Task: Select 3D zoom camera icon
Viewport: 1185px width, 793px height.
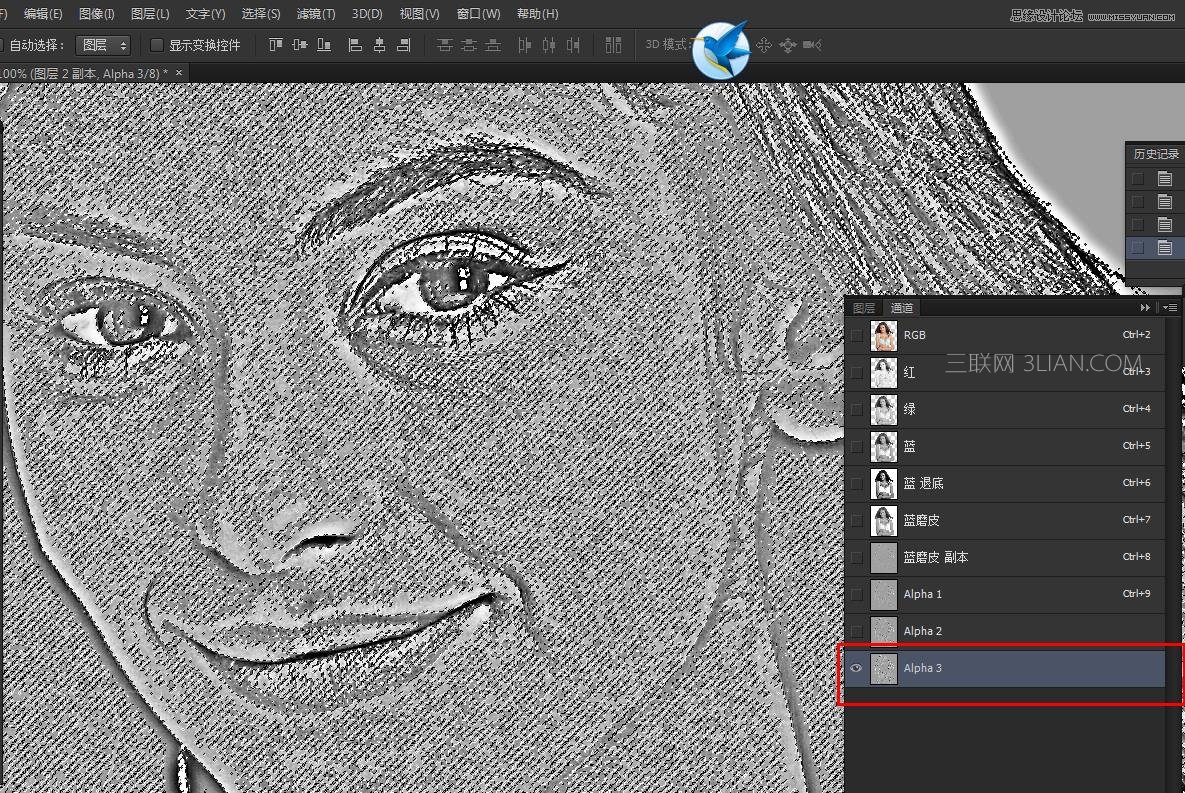Action: pyautogui.click(x=812, y=45)
